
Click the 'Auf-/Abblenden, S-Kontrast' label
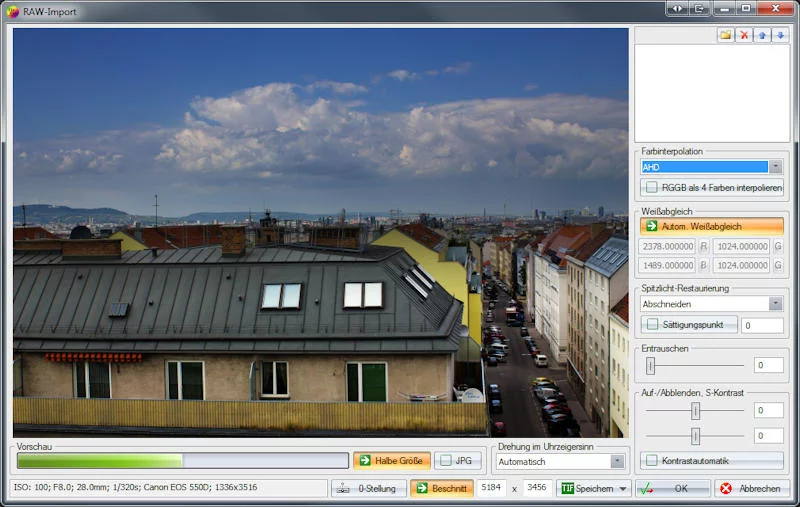click(692, 393)
